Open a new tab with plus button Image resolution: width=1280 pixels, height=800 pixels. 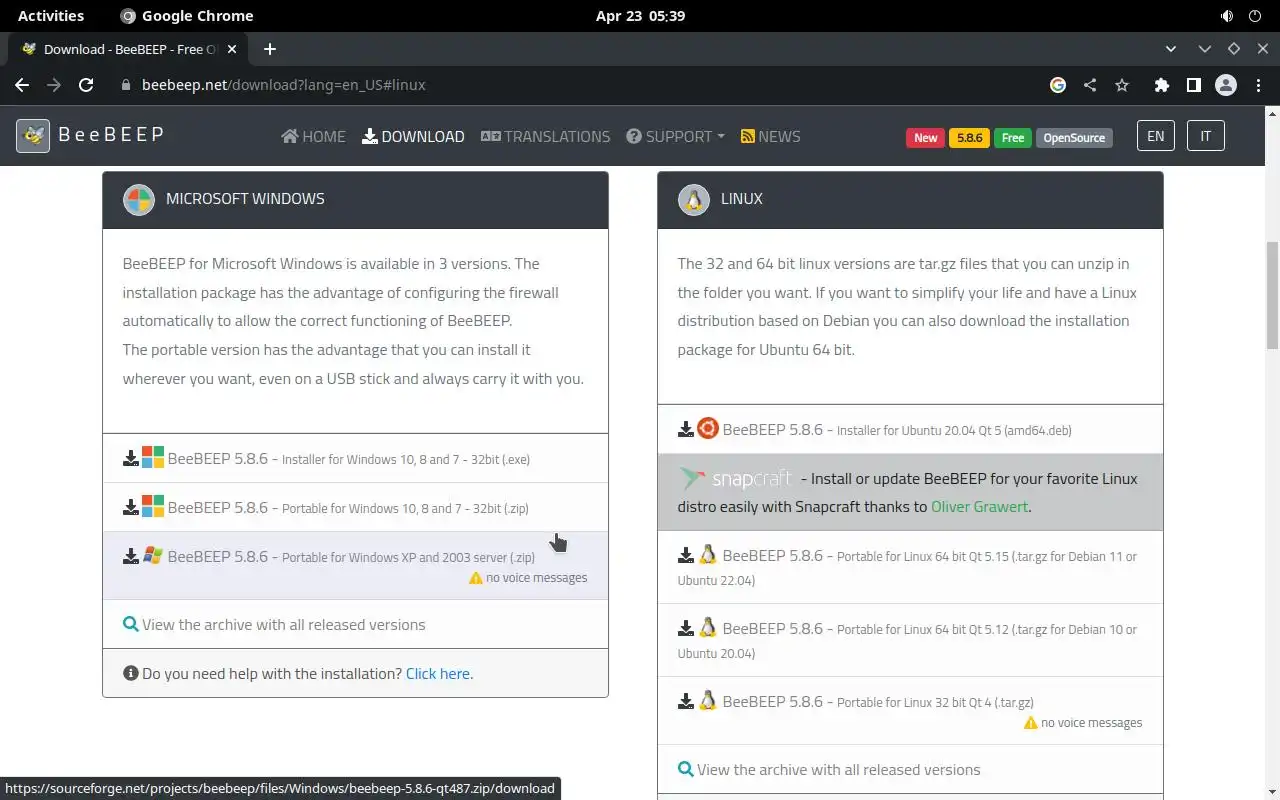coord(270,49)
